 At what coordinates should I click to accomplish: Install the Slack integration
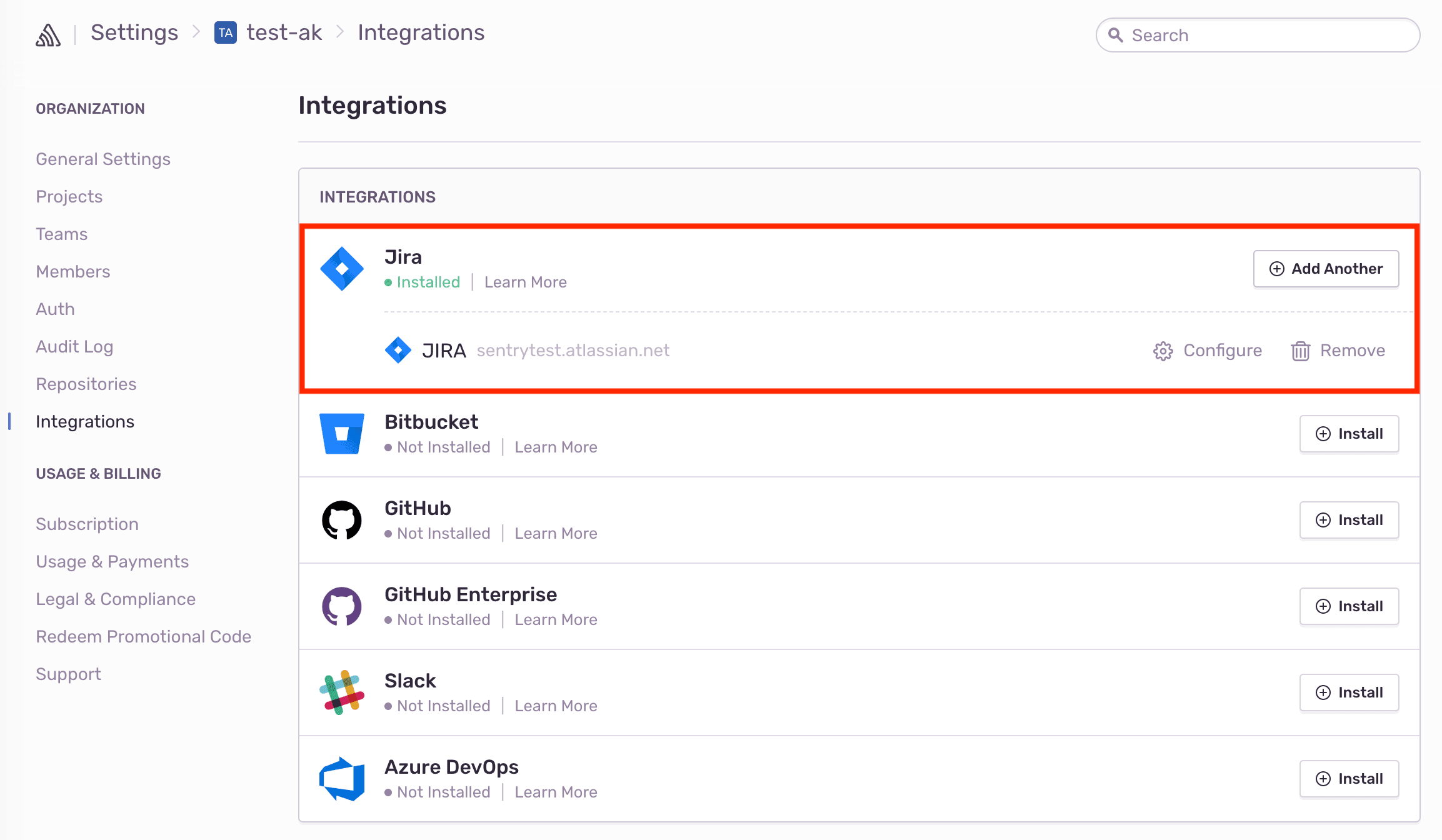pos(1349,692)
